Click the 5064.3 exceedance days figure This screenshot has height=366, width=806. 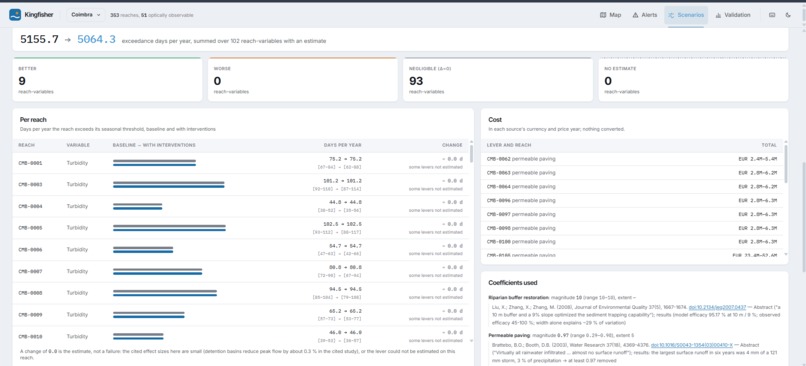click(96, 40)
